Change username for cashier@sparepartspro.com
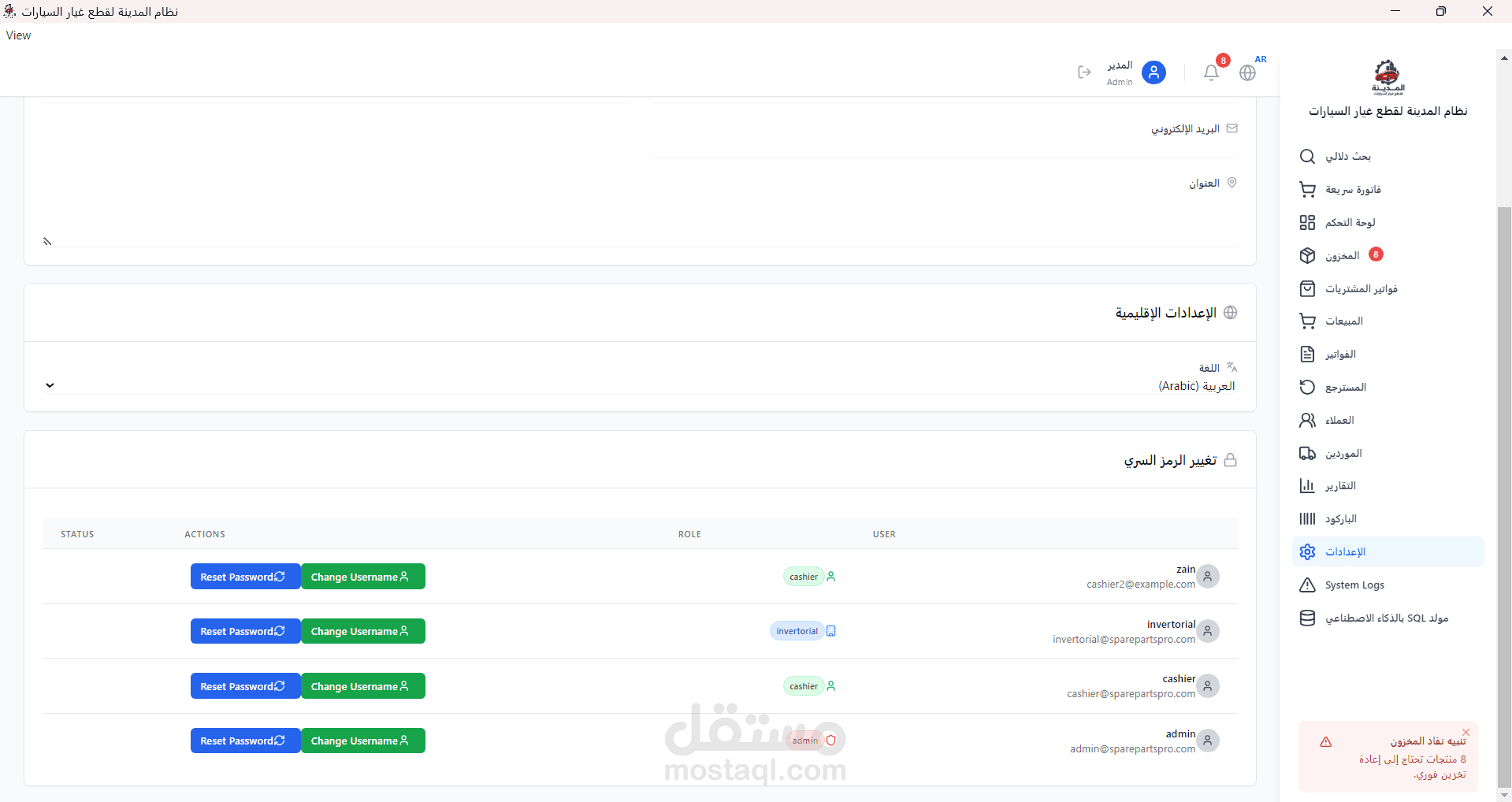Image resolution: width=1512 pixels, height=802 pixels. [363, 686]
